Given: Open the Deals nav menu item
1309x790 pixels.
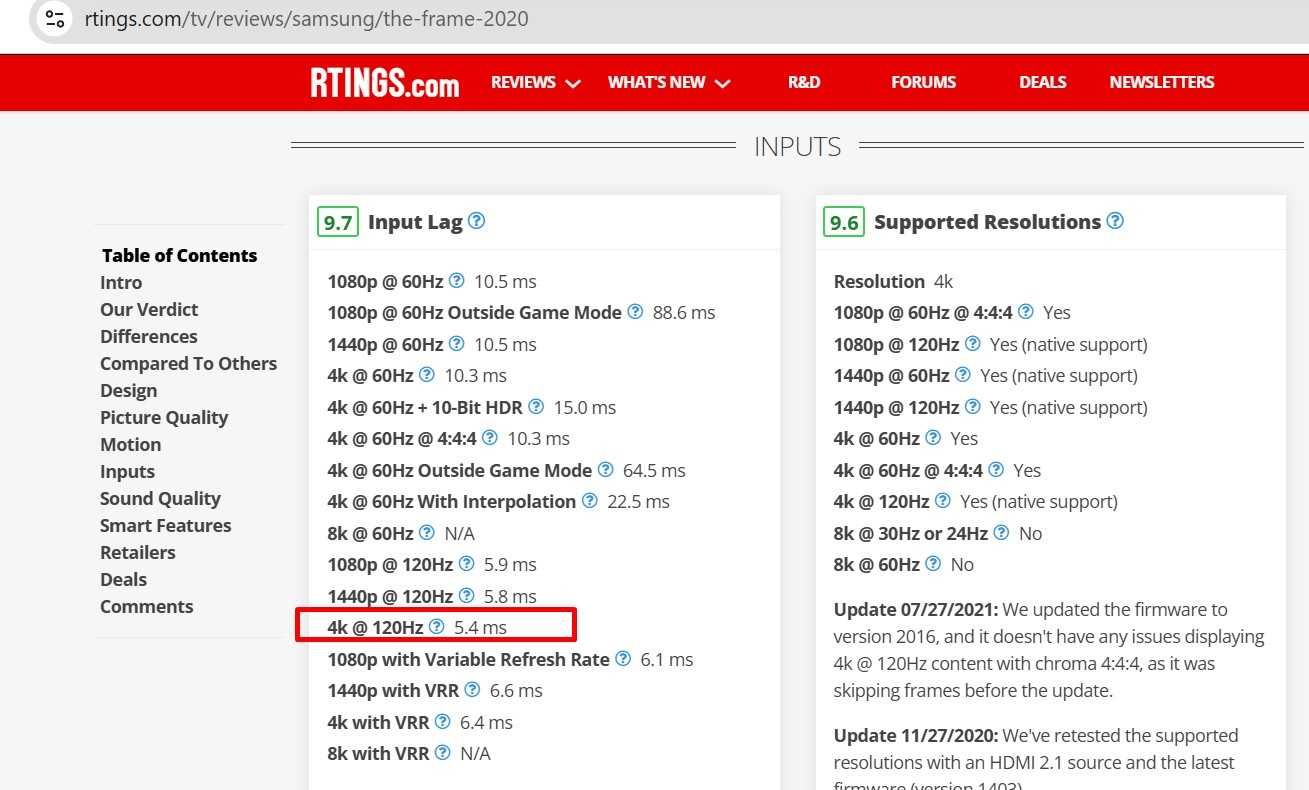Looking at the screenshot, I should pyautogui.click(x=1042, y=82).
